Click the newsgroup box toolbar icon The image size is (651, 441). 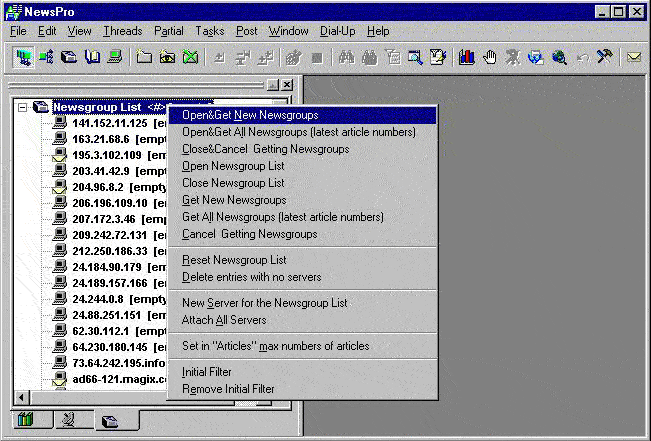point(69,57)
